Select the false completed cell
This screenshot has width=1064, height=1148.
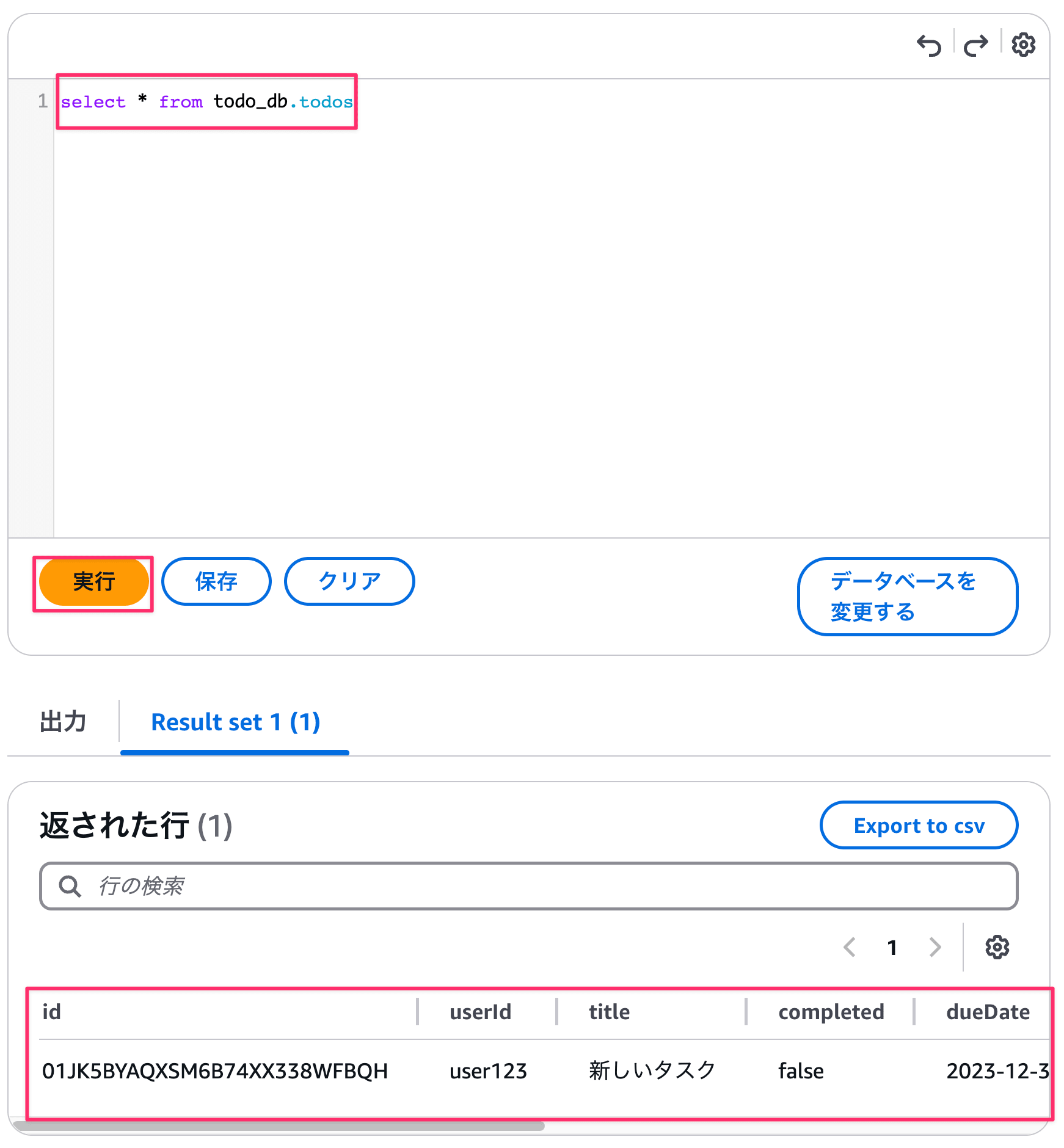(801, 1071)
